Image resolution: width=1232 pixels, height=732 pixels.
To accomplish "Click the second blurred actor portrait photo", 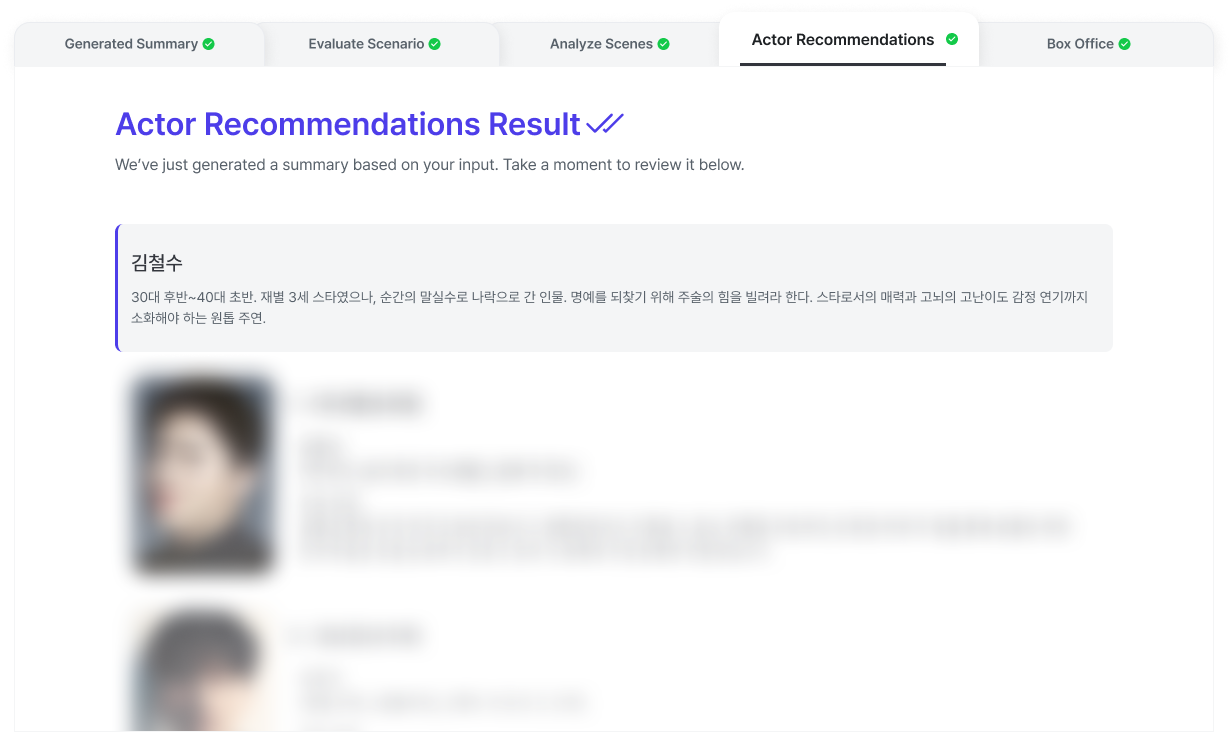I will tap(203, 670).
